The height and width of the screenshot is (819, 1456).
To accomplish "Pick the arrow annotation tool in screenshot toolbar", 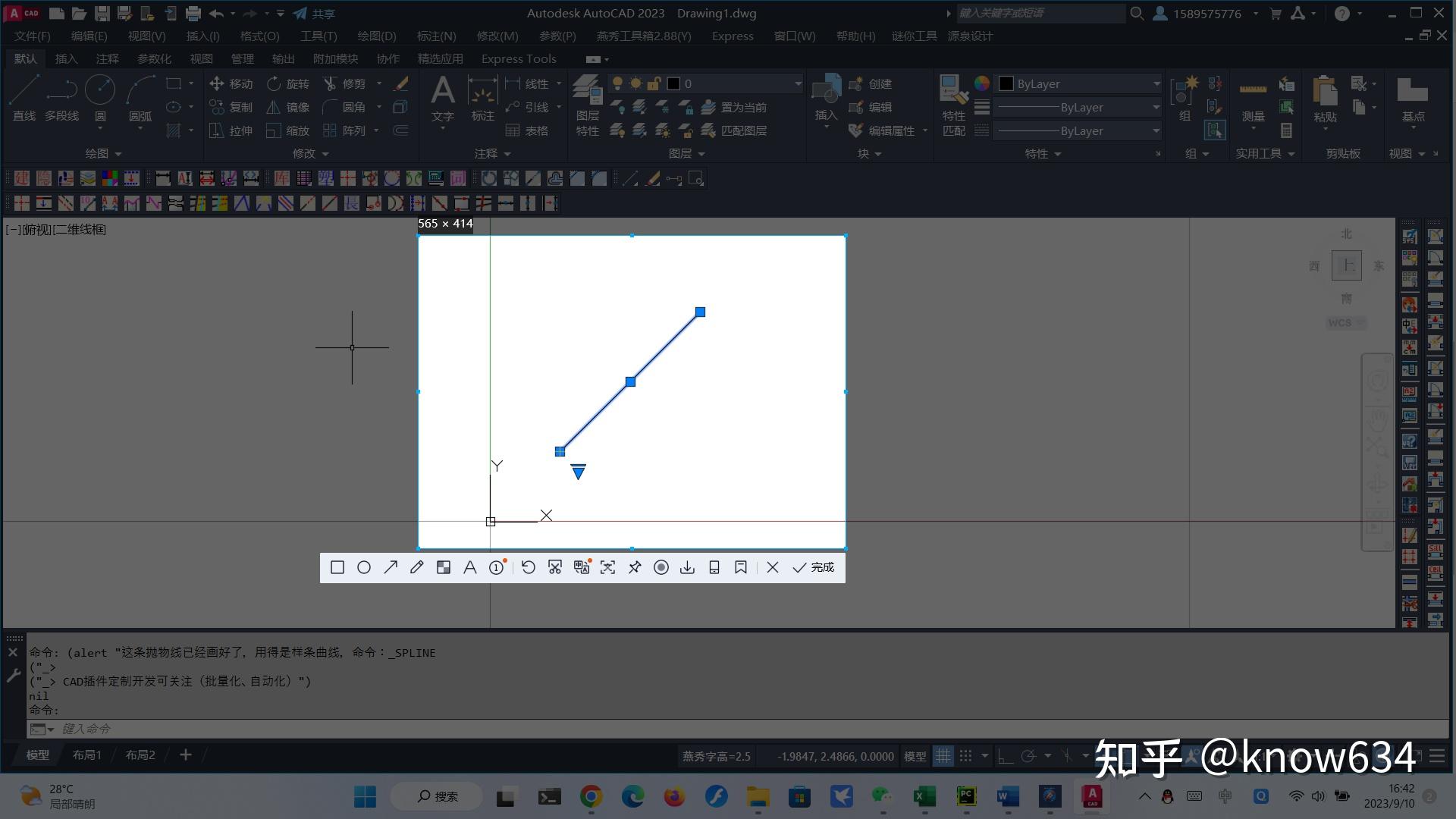I will [x=391, y=567].
